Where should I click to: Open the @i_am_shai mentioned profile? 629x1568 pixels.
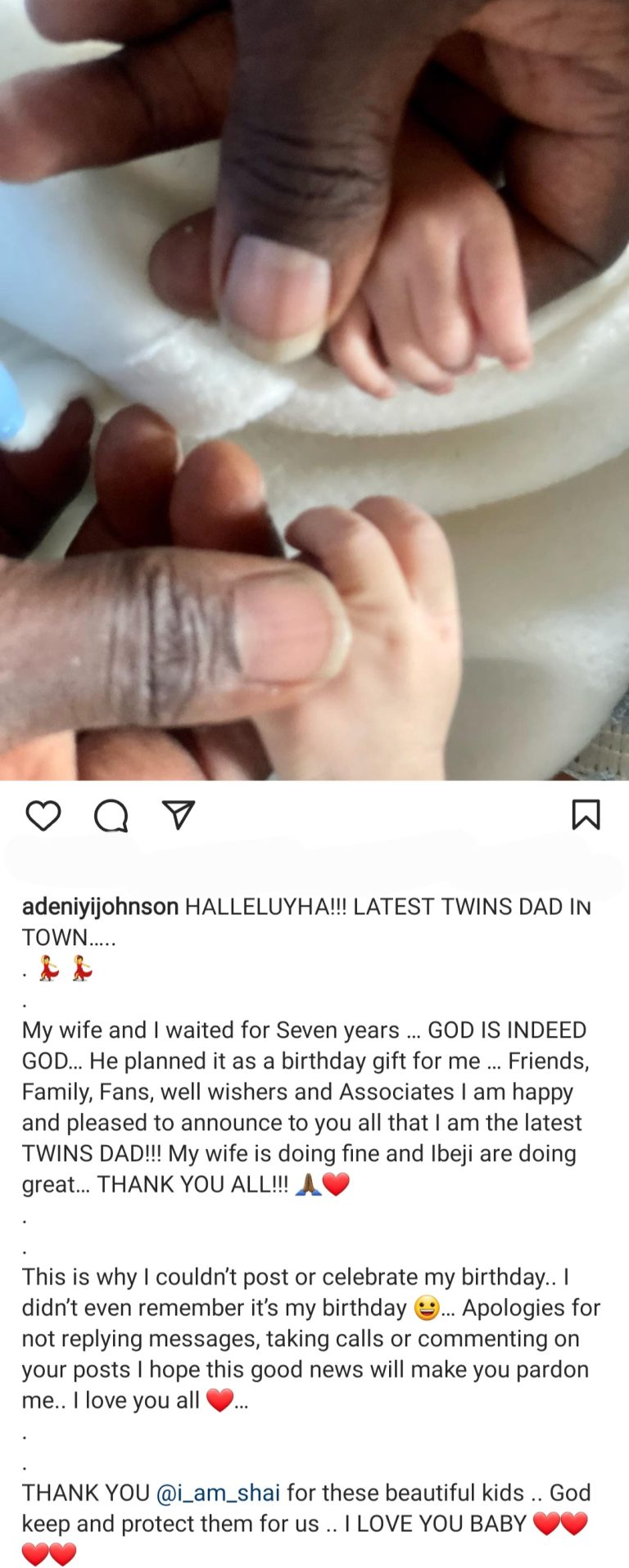(x=218, y=1493)
